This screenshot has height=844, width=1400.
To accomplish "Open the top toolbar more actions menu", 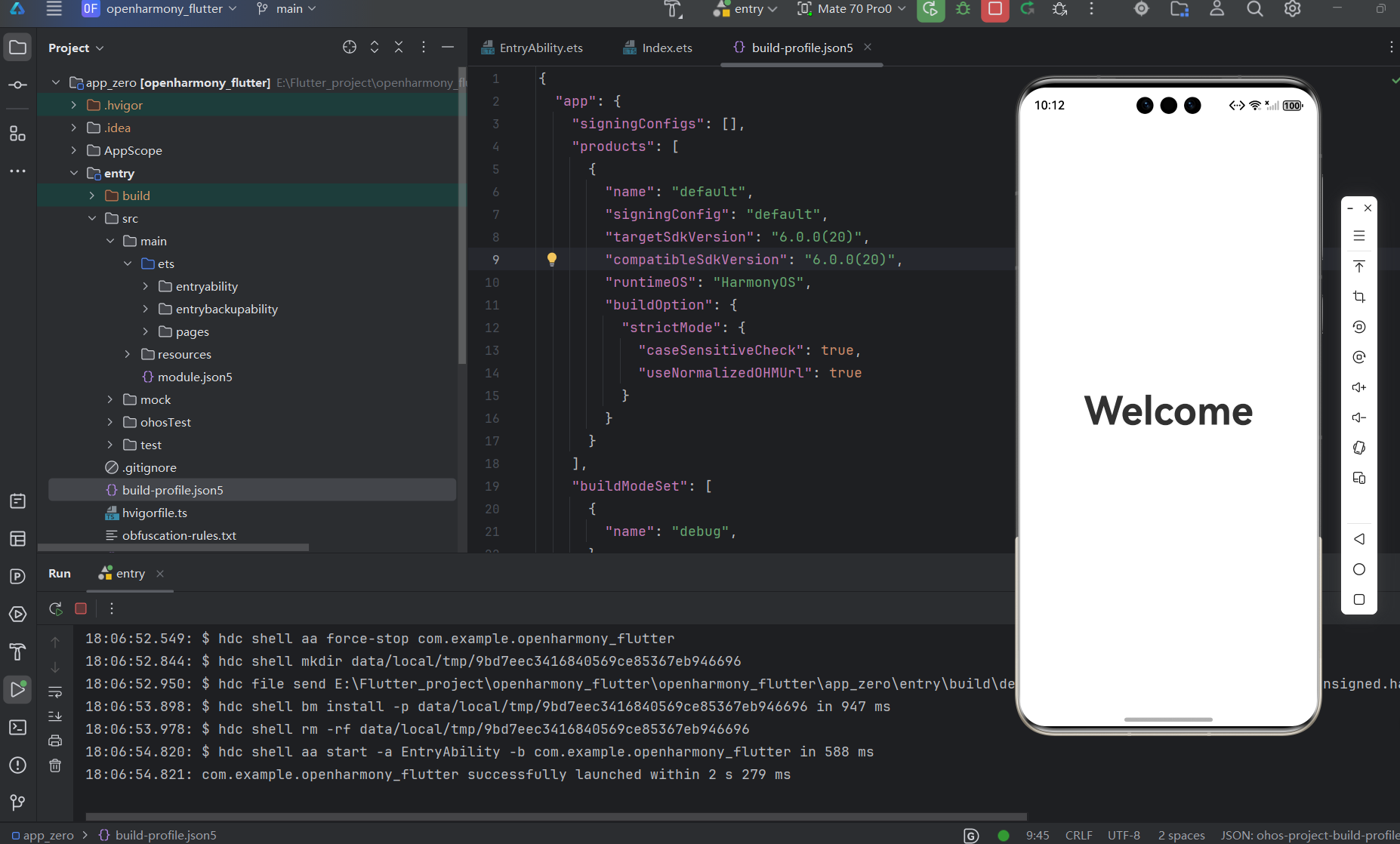I will click(x=1092, y=9).
